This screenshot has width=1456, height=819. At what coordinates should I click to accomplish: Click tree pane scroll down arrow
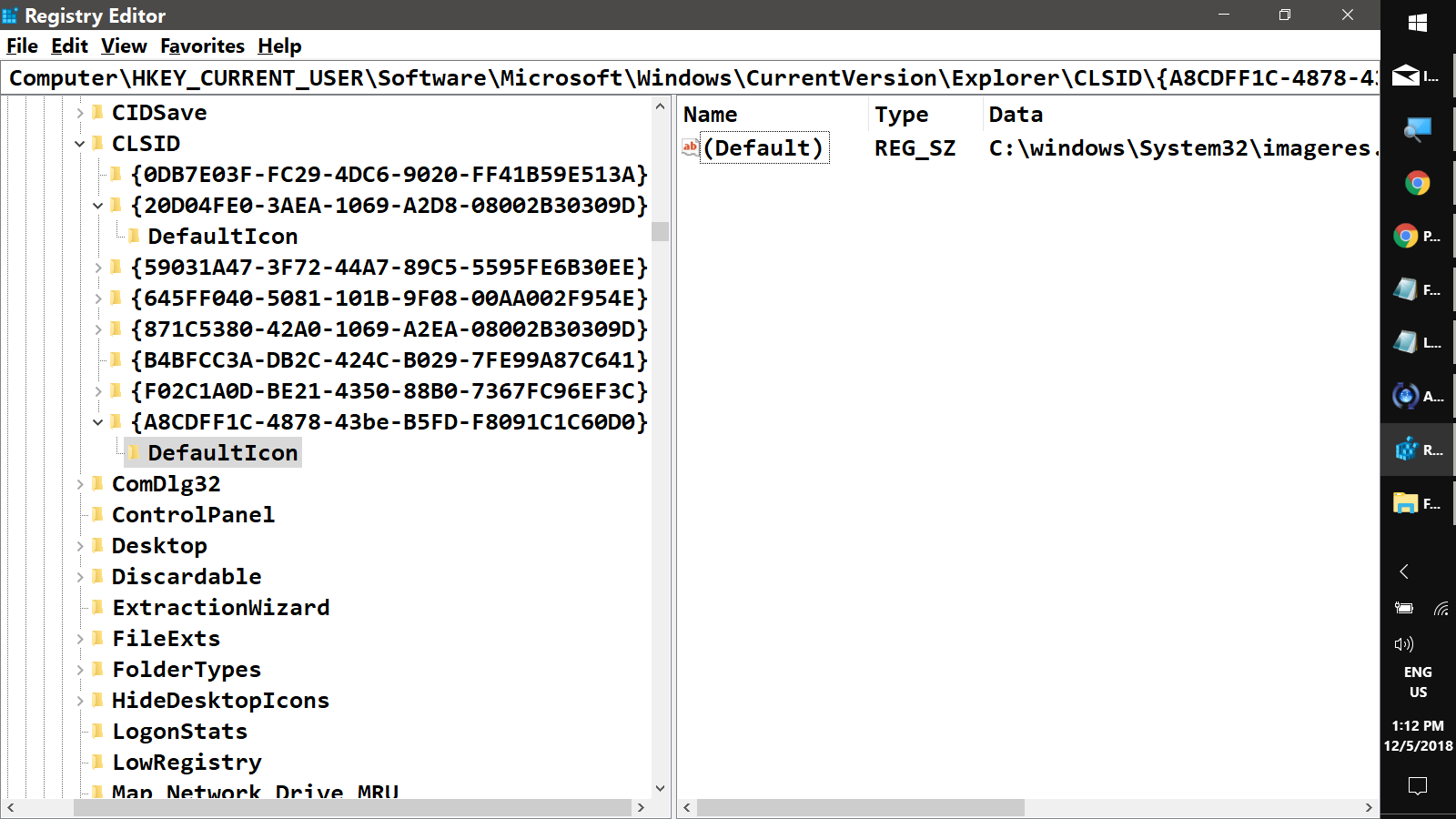[661, 789]
